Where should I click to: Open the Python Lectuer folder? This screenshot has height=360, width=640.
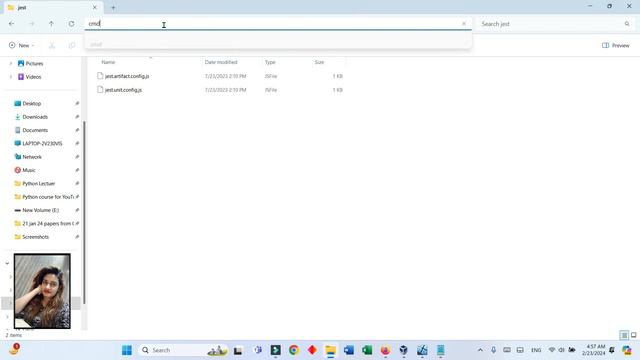39,184
